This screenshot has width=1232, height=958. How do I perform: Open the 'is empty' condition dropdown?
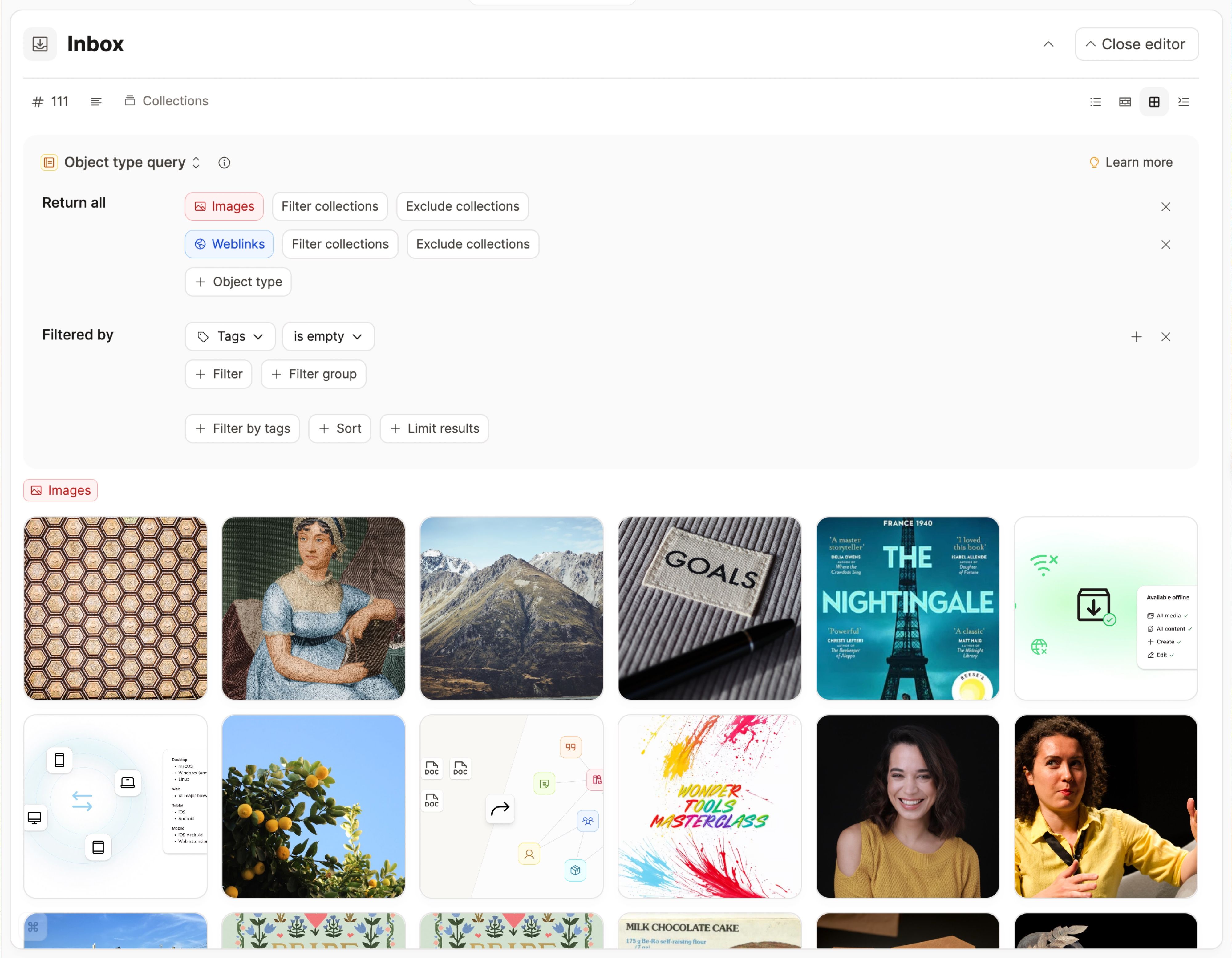click(328, 336)
